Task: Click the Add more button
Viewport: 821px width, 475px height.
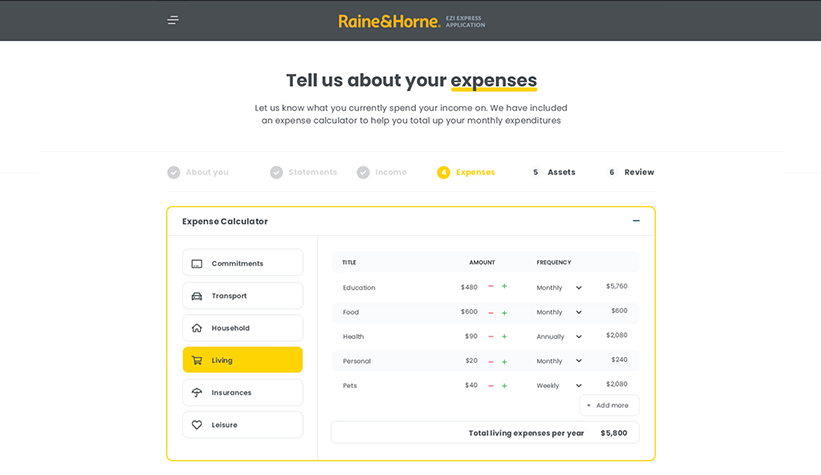Action: pyautogui.click(x=608, y=405)
